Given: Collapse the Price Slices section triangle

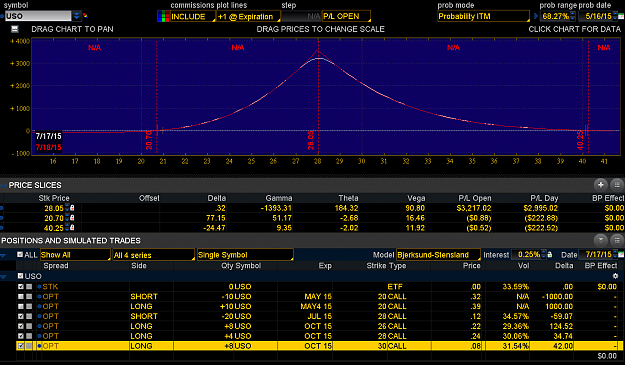Looking at the screenshot, I should point(4,186).
